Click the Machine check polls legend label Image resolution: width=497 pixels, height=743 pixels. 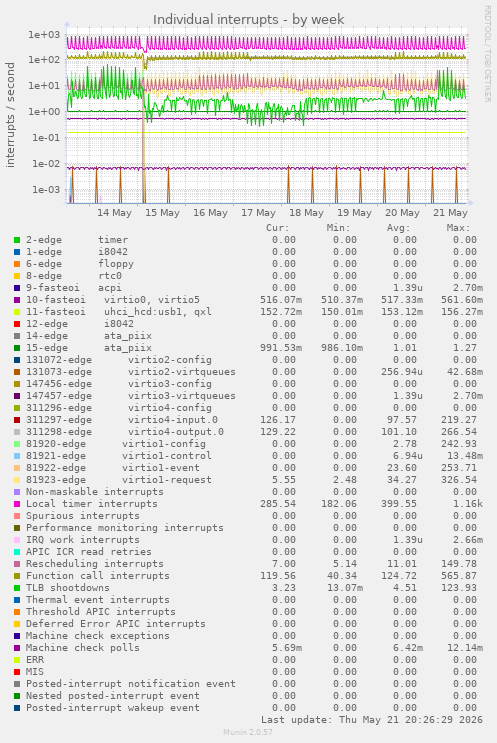[82, 648]
